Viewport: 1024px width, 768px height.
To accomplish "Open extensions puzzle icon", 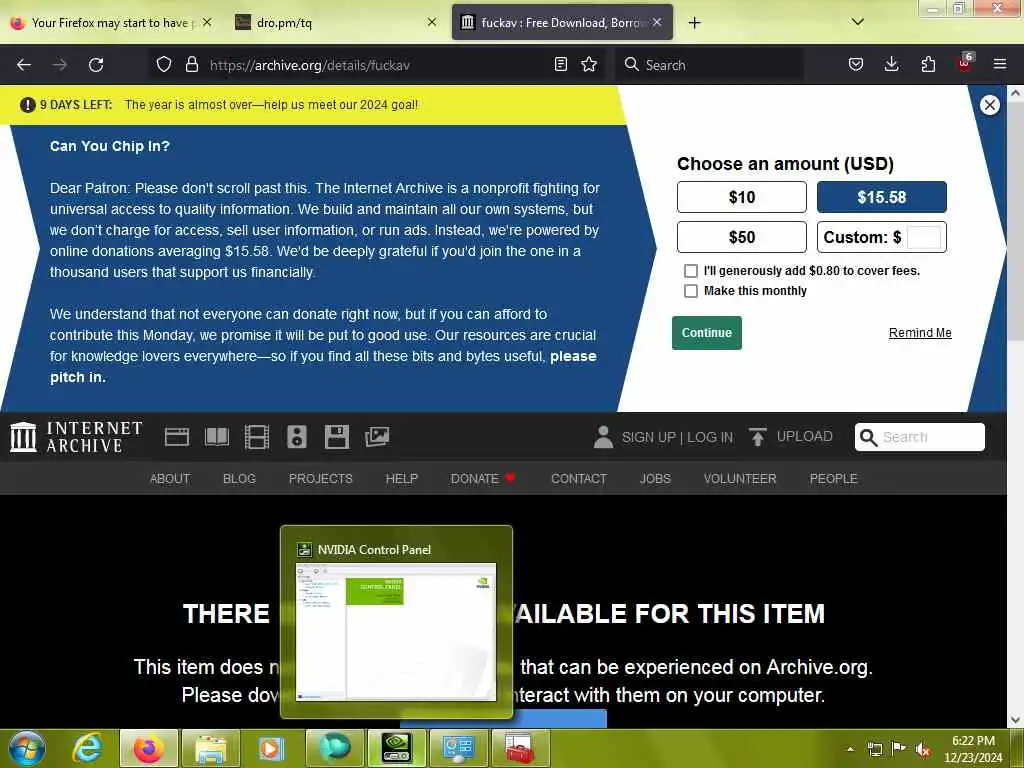I will click(928, 65).
